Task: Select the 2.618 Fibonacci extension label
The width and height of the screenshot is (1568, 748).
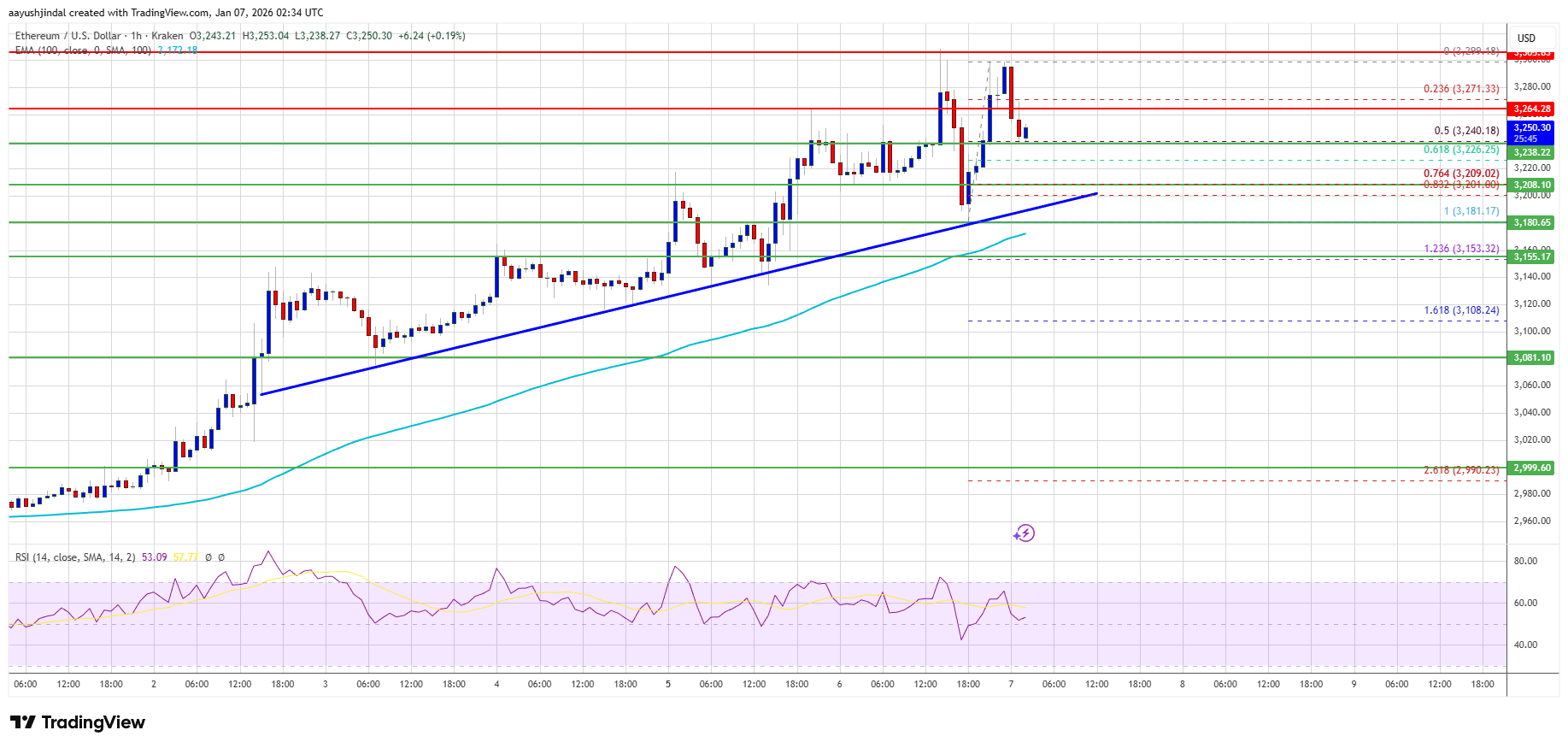Action: (1460, 470)
